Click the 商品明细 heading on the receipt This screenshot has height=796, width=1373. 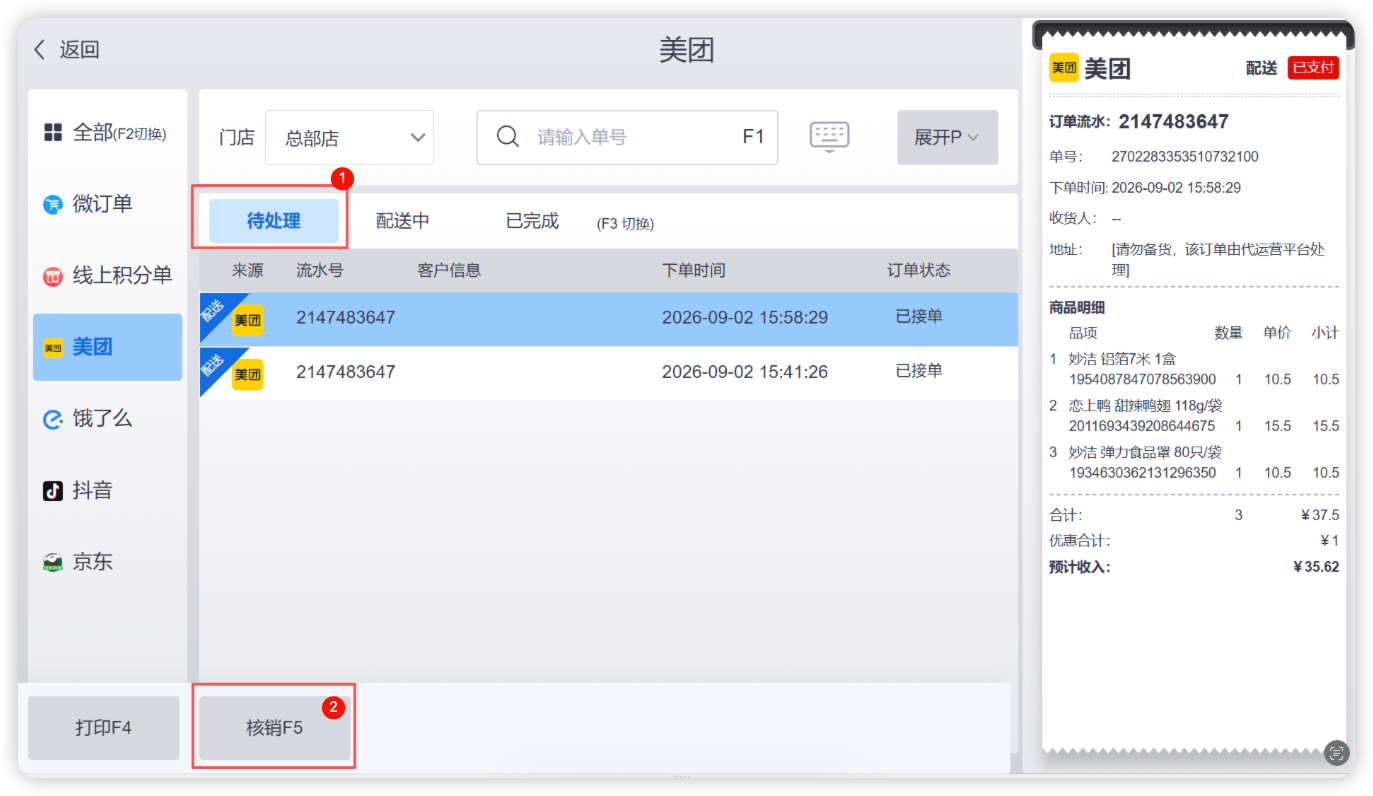1077,308
